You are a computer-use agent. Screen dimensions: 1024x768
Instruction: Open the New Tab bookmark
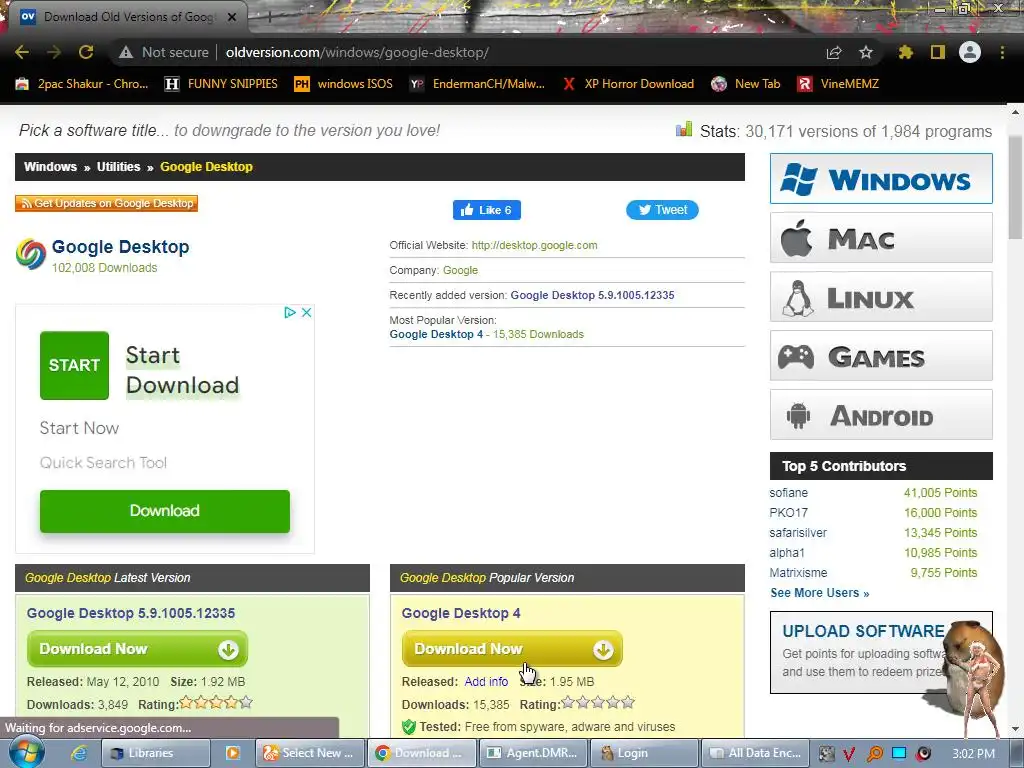coord(746,84)
